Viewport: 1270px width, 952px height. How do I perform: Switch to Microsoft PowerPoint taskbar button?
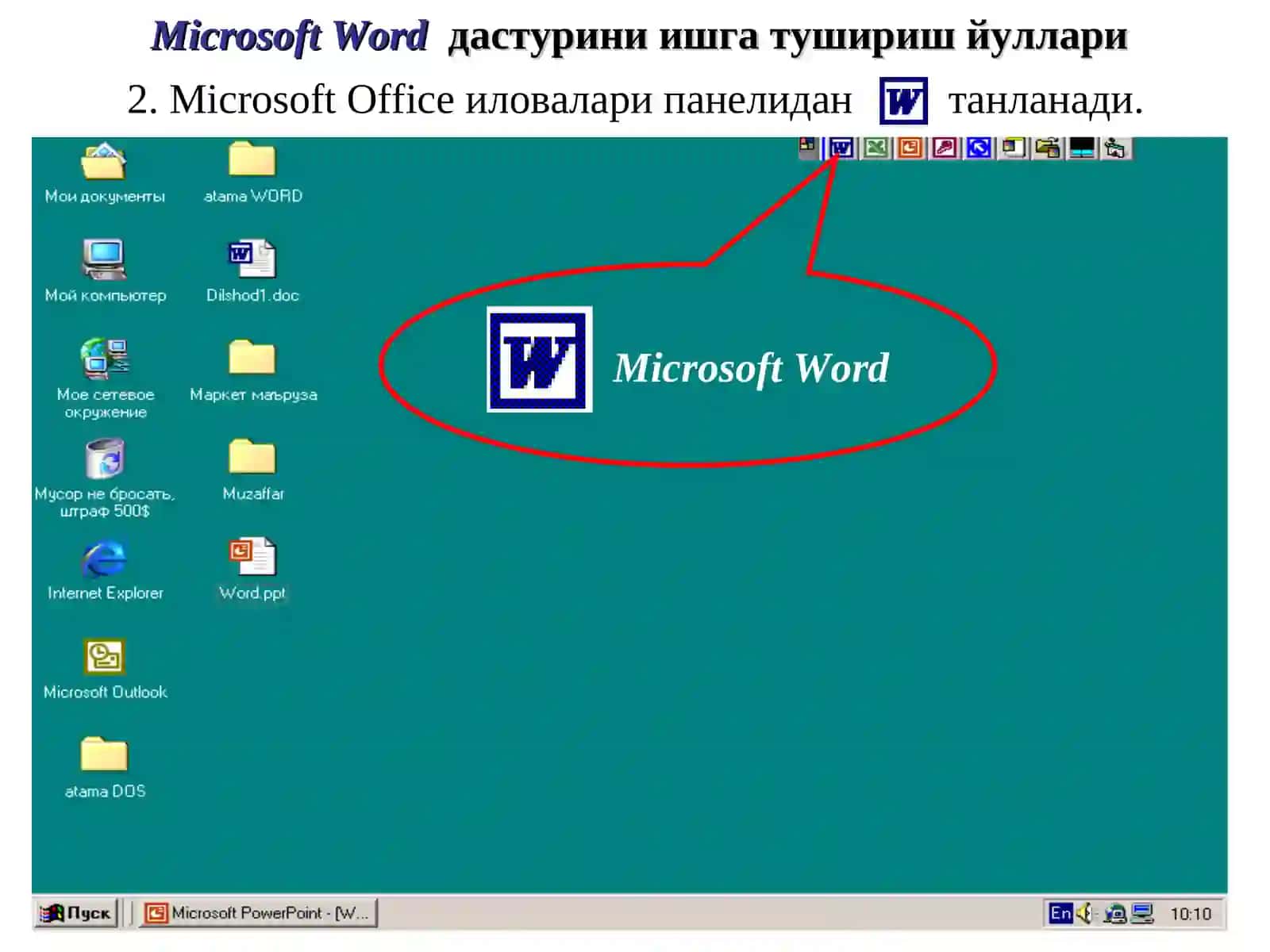[259, 913]
